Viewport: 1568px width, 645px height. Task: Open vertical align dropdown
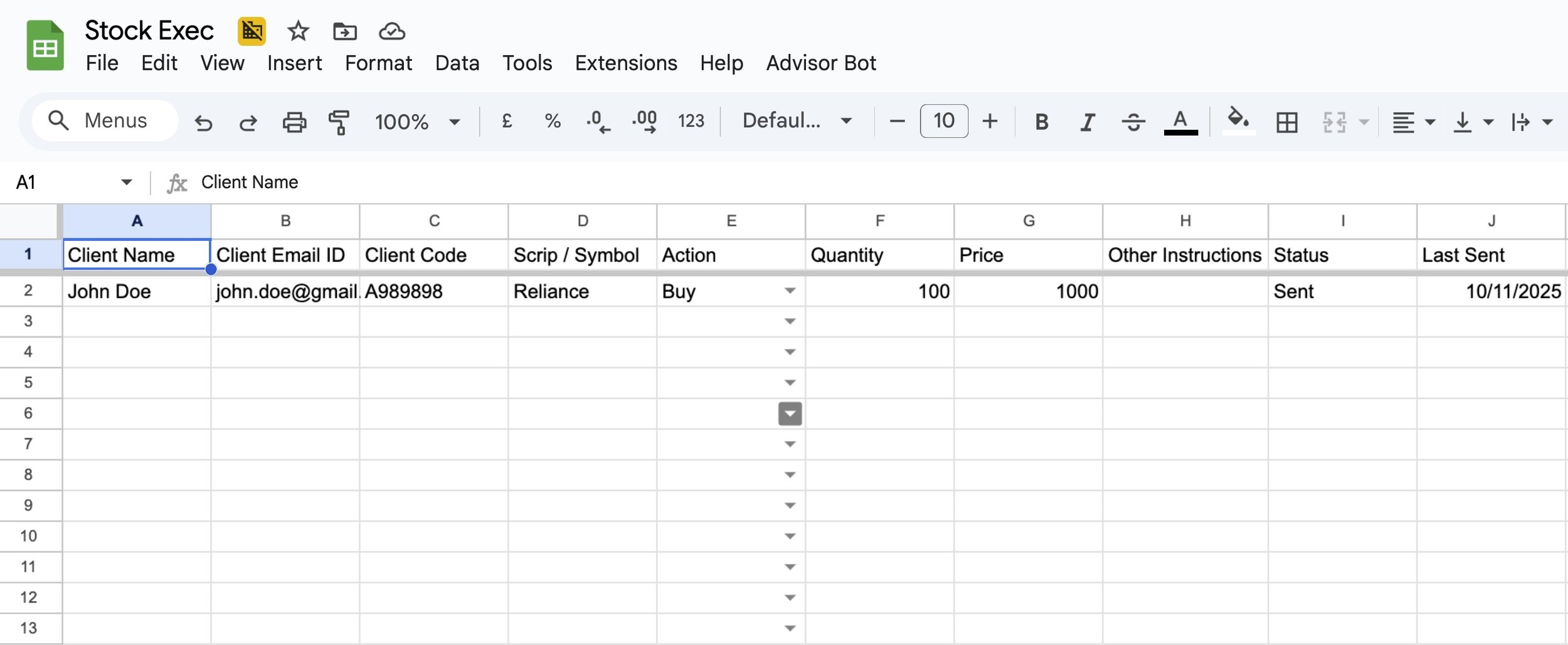point(1473,122)
